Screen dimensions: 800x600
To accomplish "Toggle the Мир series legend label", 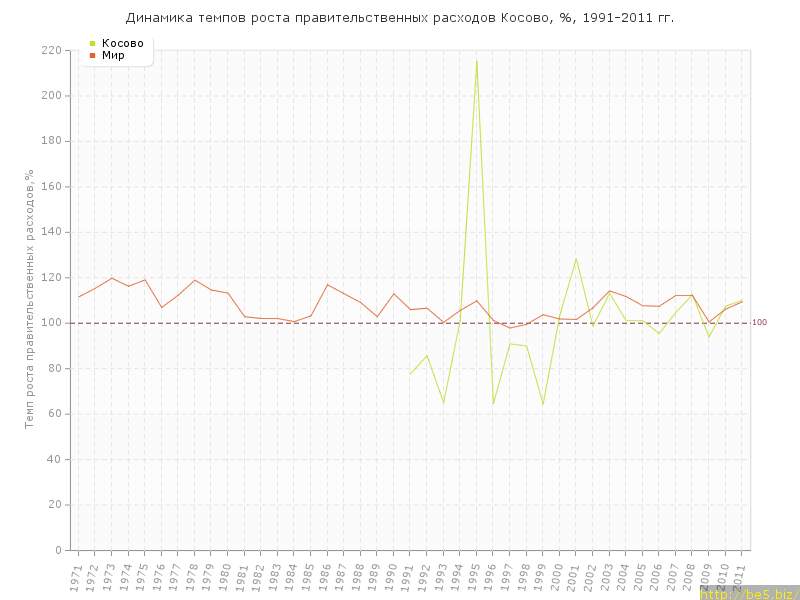I will point(113,55).
